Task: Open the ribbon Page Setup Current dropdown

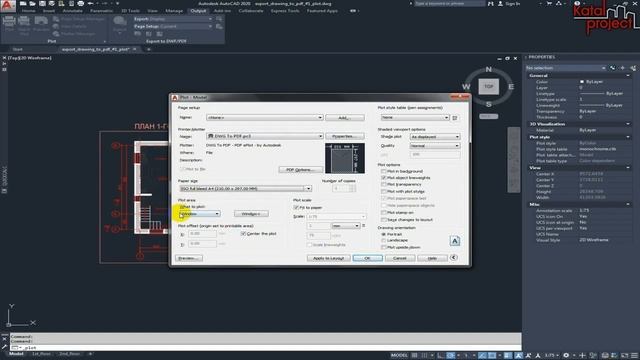Action: pyautogui.click(x=173, y=26)
